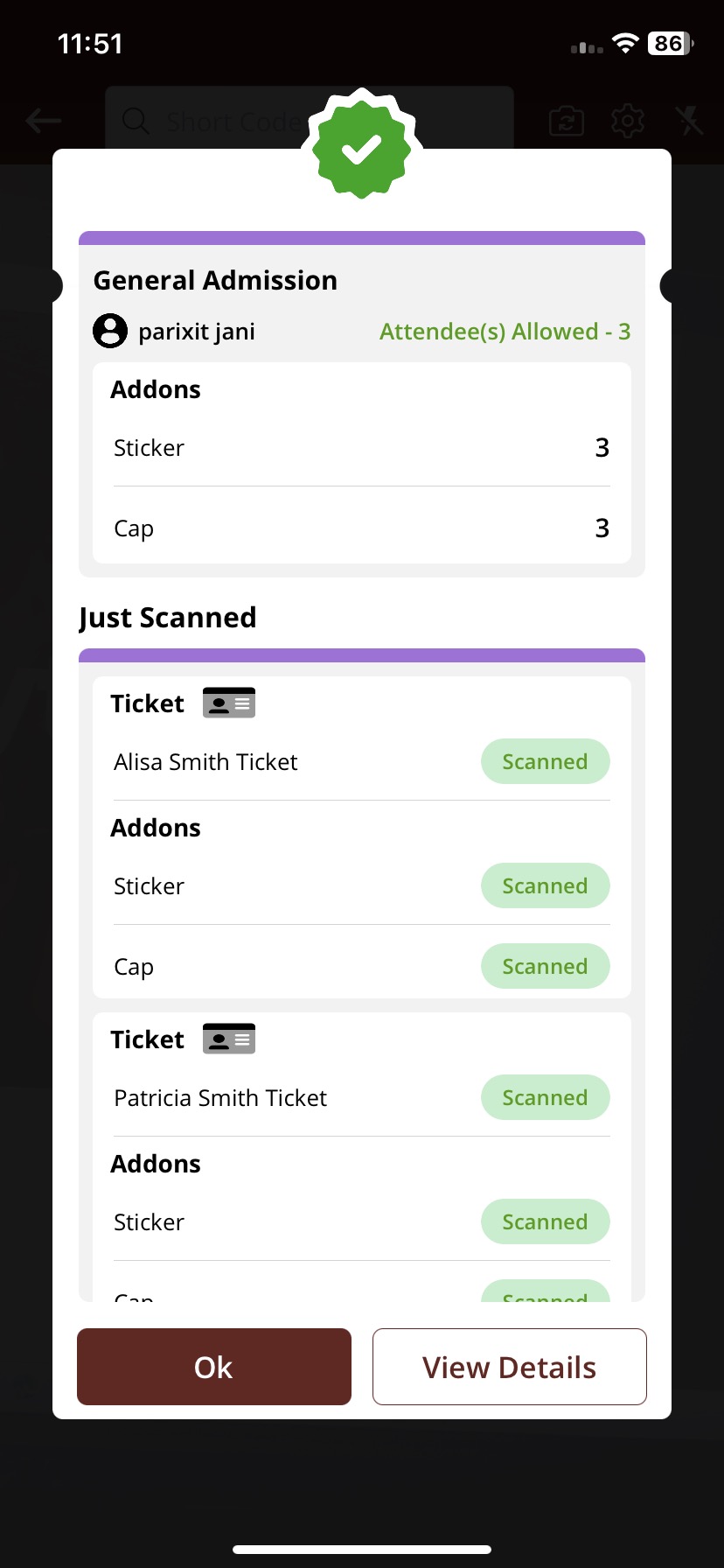The width and height of the screenshot is (724, 1568).
Task: Open scanner settings gear icon
Action: coord(628,121)
